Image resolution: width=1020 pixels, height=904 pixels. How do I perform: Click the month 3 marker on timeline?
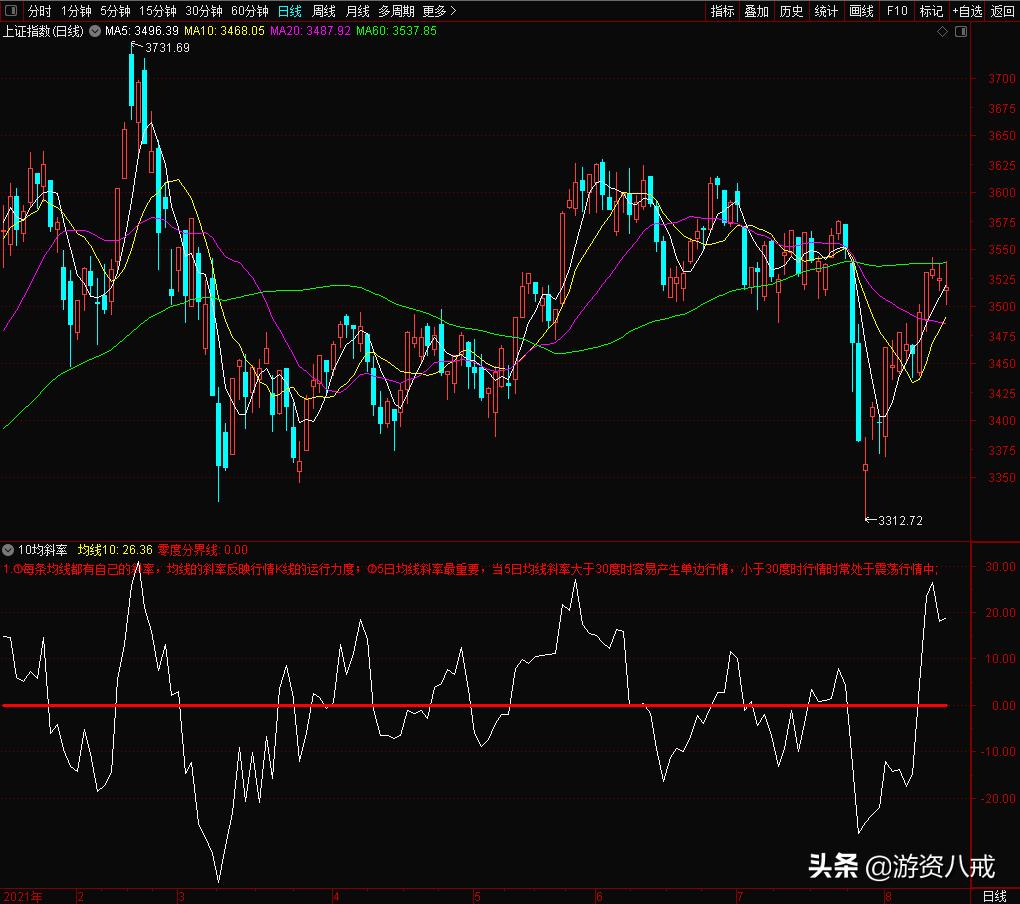181,897
